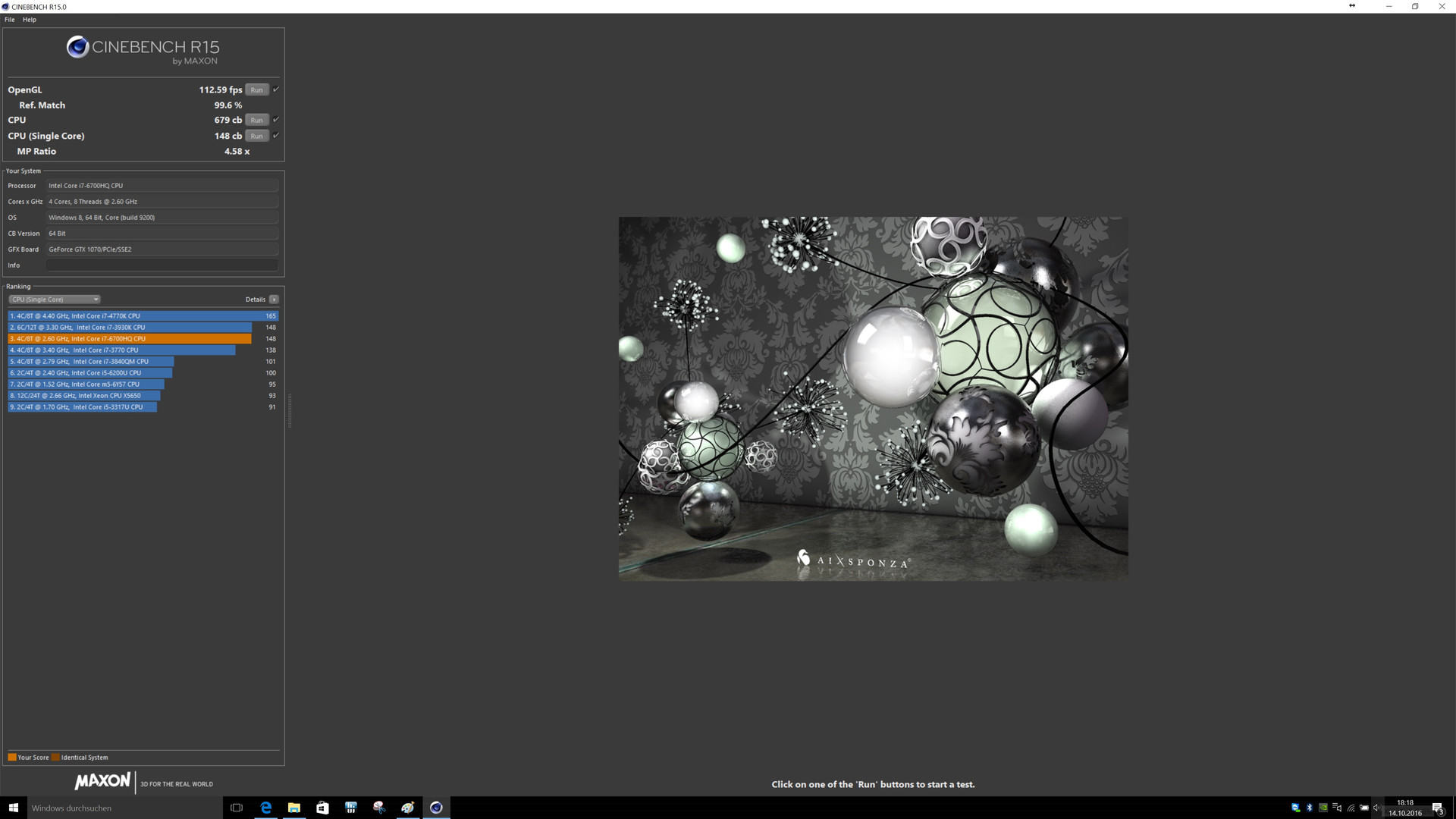Run the OpenGL benchmark test

click(256, 90)
